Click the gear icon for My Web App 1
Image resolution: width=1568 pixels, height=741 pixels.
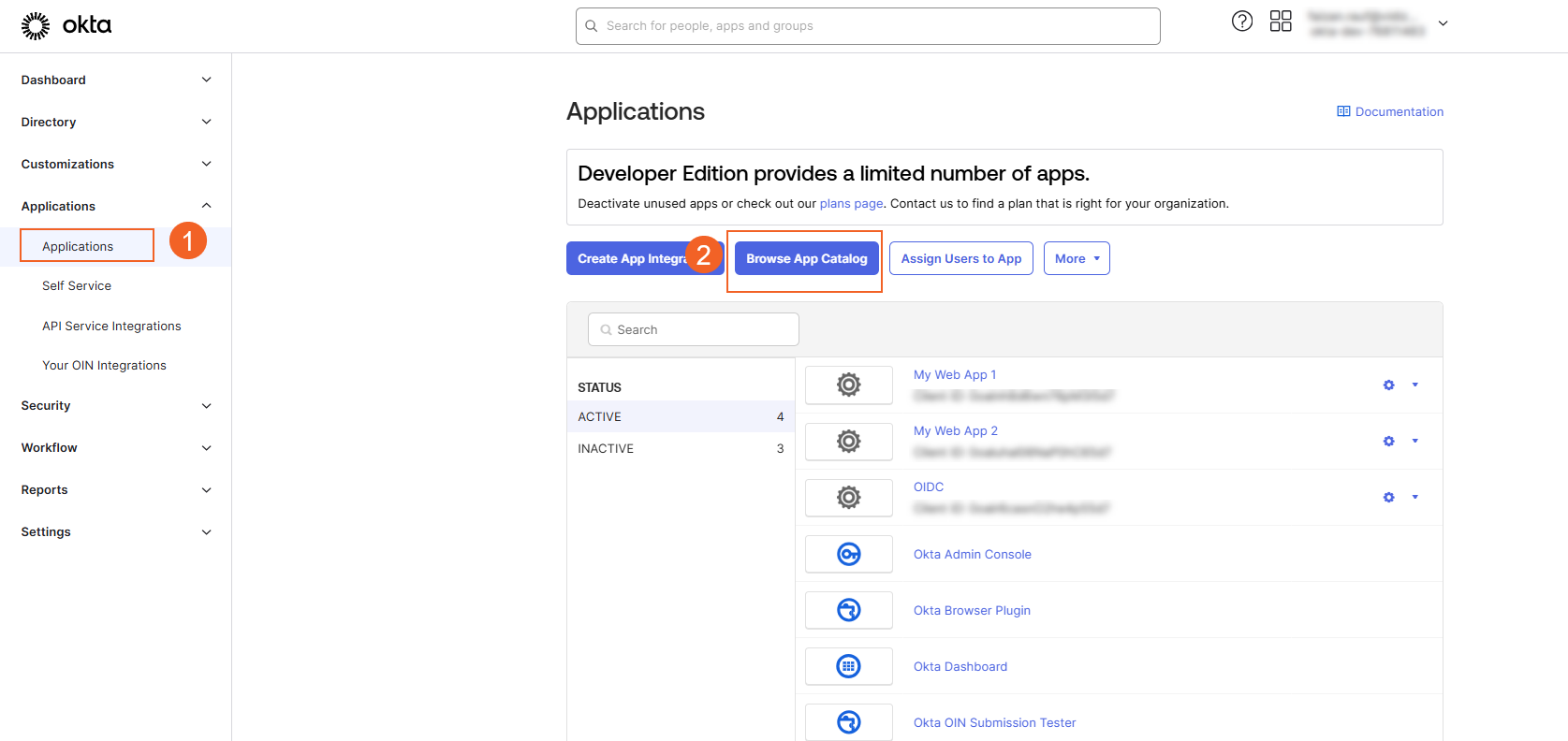tap(1388, 385)
